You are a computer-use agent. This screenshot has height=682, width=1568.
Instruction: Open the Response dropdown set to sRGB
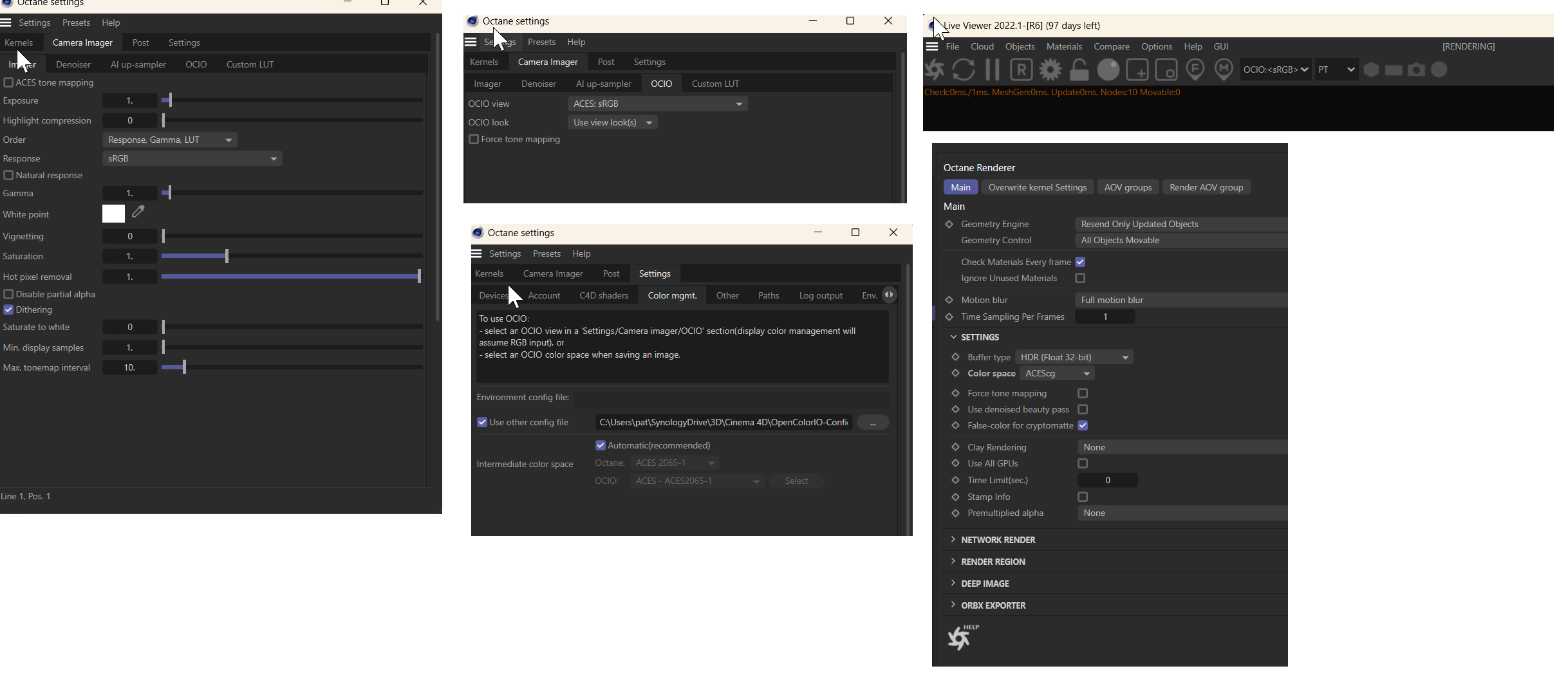192,158
